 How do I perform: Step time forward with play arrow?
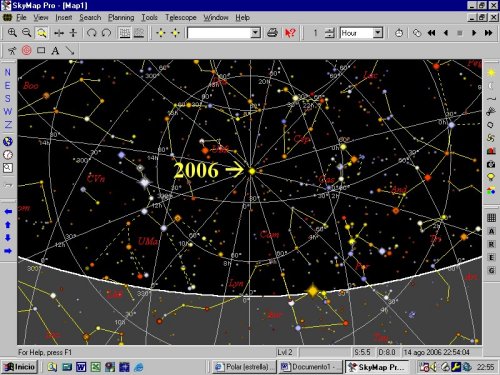[x=474, y=33]
